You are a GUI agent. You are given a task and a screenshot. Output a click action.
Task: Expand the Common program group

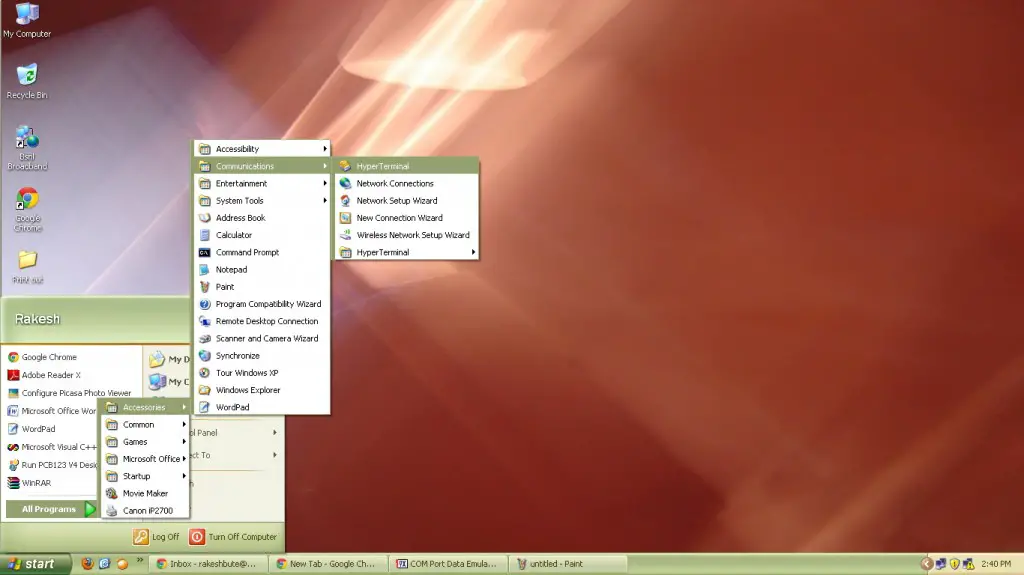(146, 425)
